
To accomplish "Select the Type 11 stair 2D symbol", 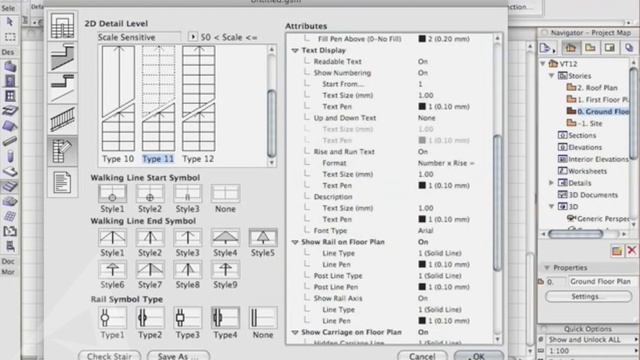I will 158,104.
